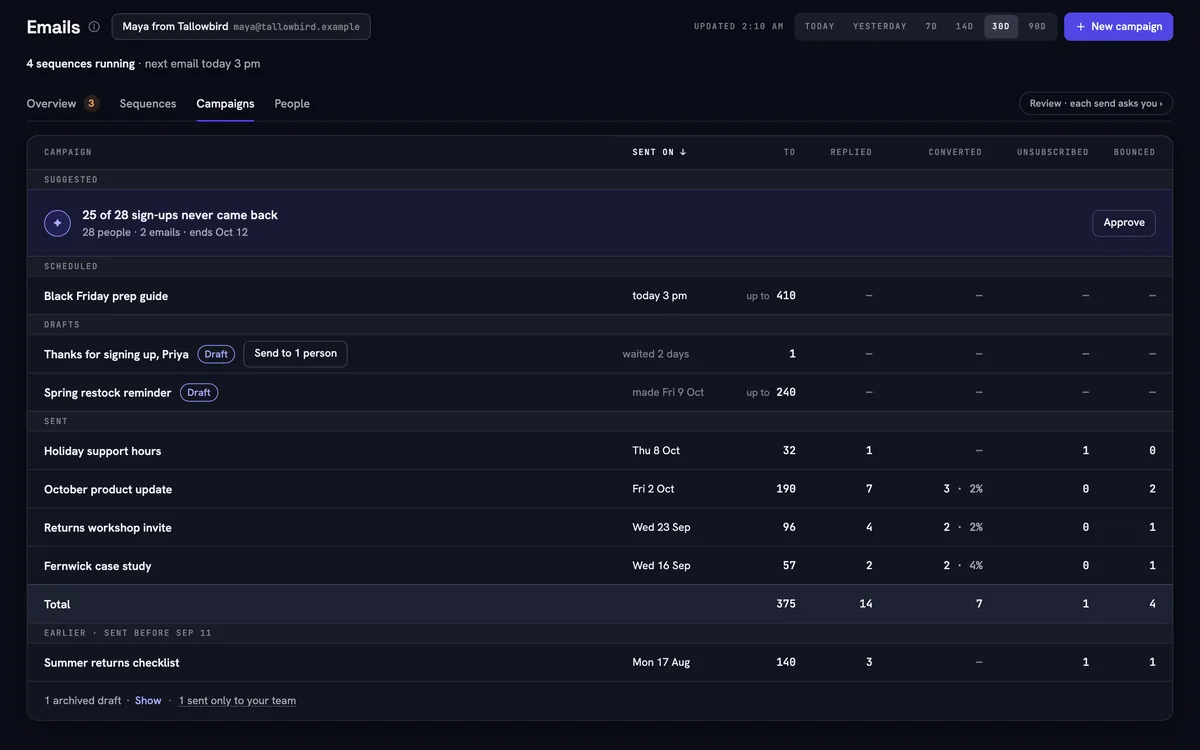The image size is (1200, 750).
Task: Click the 4 sequences running status text
Action: 81,64
